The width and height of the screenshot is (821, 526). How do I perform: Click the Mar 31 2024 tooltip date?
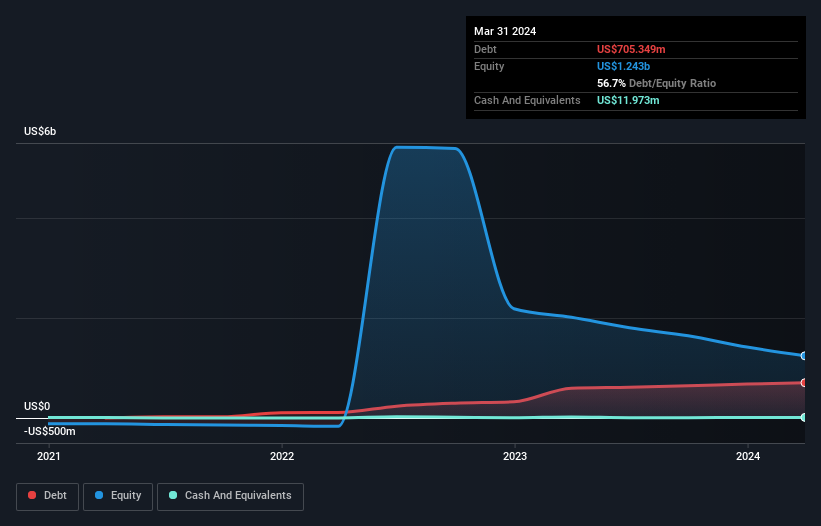click(505, 31)
